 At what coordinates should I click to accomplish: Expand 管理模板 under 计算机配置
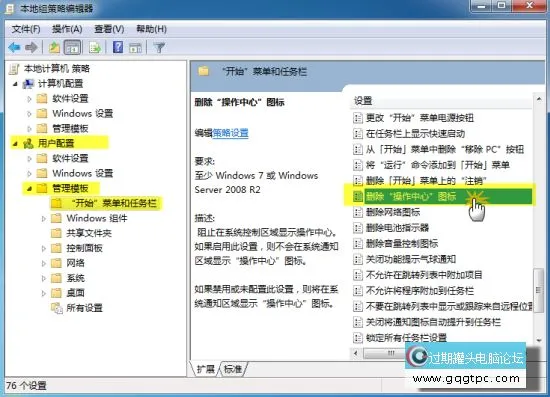(29, 129)
